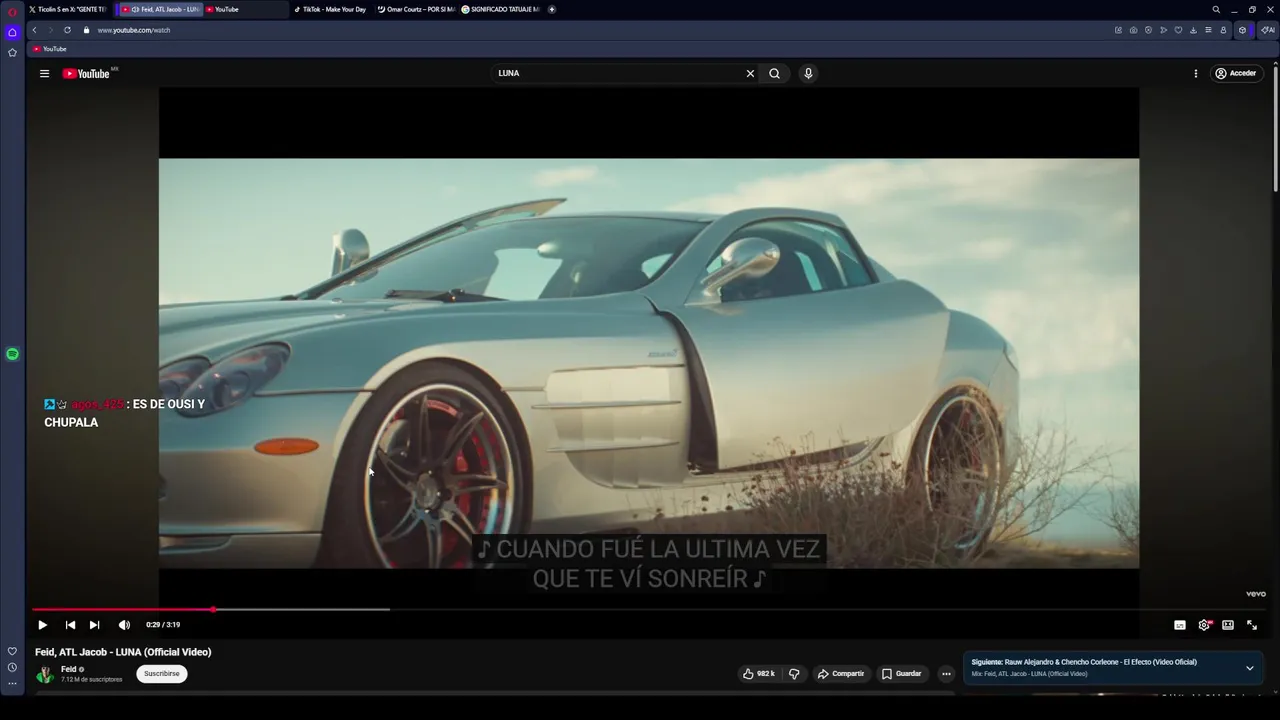This screenshot has height=720, width=1280.
Task: Click the search magnifier button
Action: (x=774, y=73)
